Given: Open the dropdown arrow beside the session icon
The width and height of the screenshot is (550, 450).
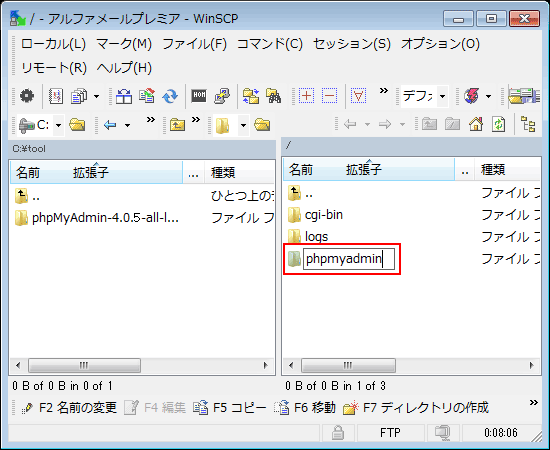Looking at the screenshot, I should [488, 96].
